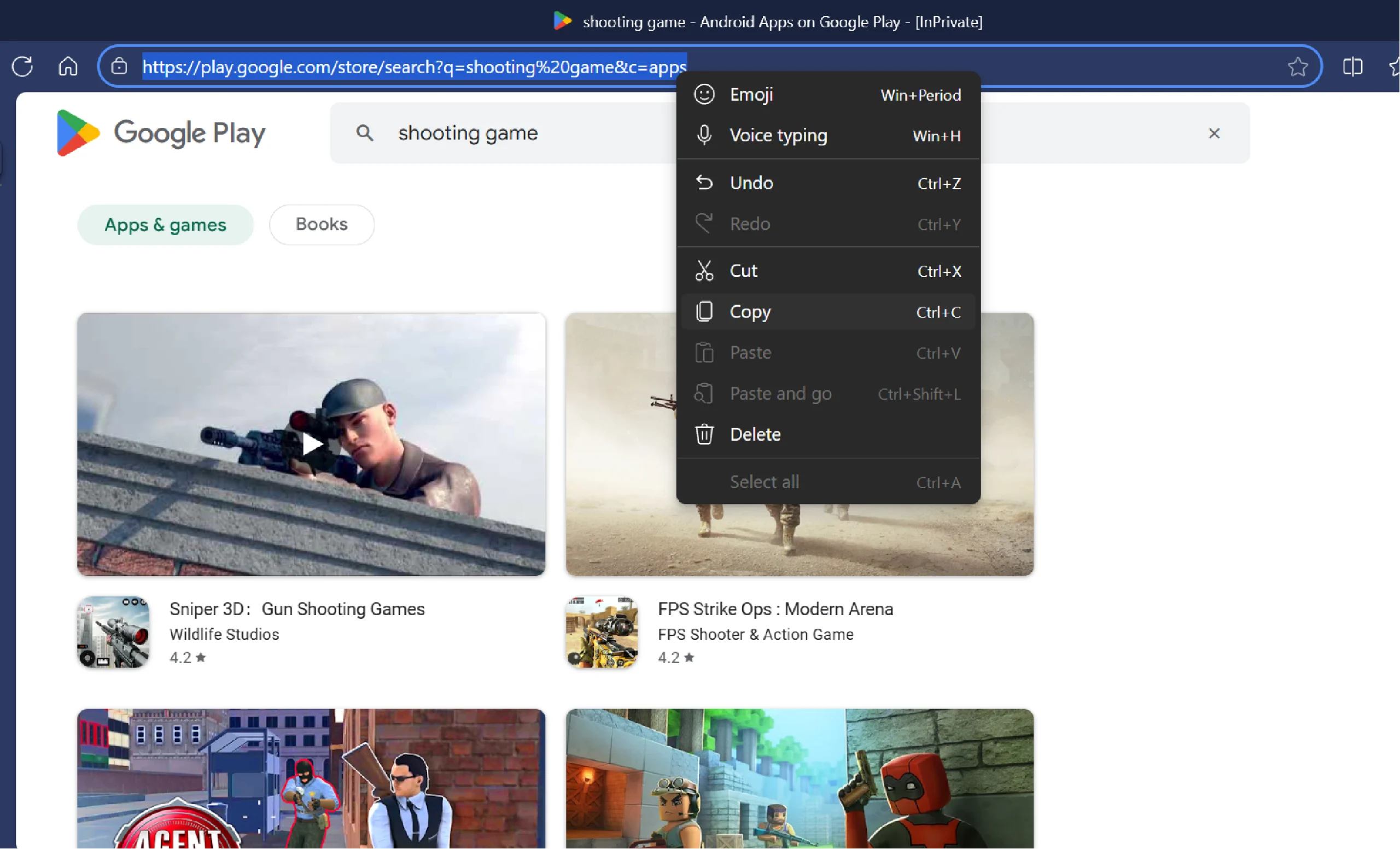Click the Google Play logo

(161, 133)
